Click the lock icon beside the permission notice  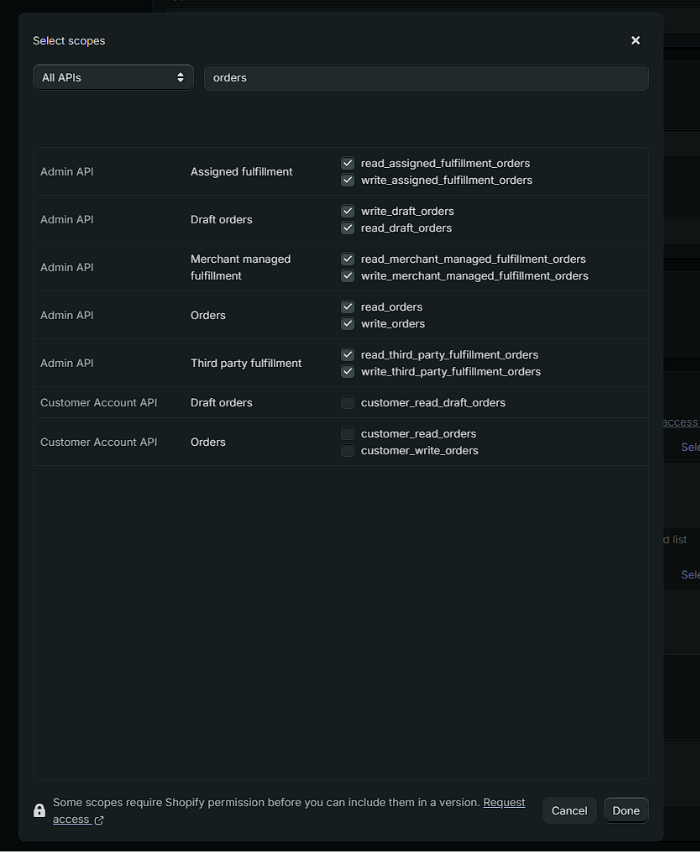[38, 810]
